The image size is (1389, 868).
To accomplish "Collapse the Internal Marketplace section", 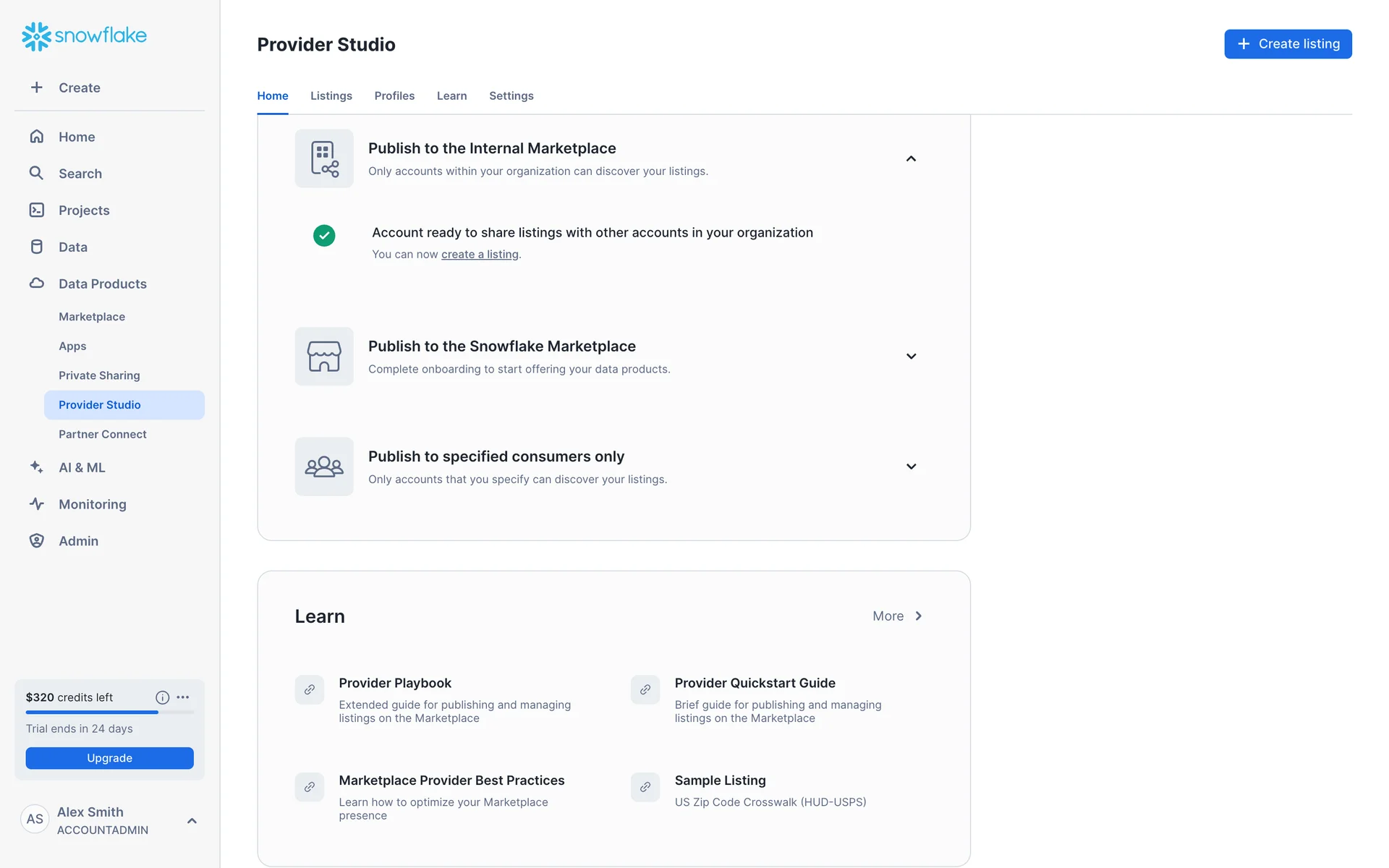I will [911, 158].
